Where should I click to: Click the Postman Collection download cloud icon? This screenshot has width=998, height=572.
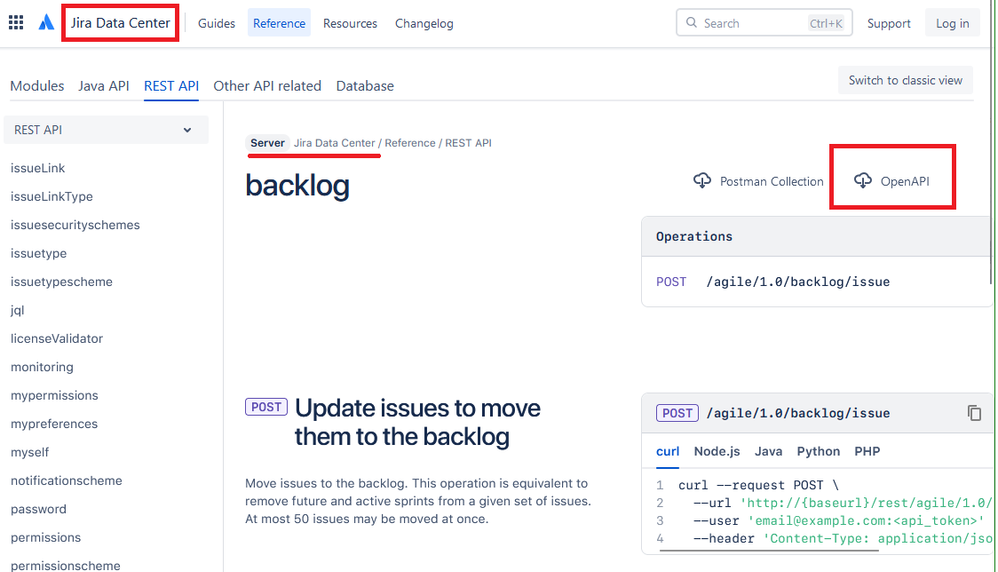(x=702, y=181)
